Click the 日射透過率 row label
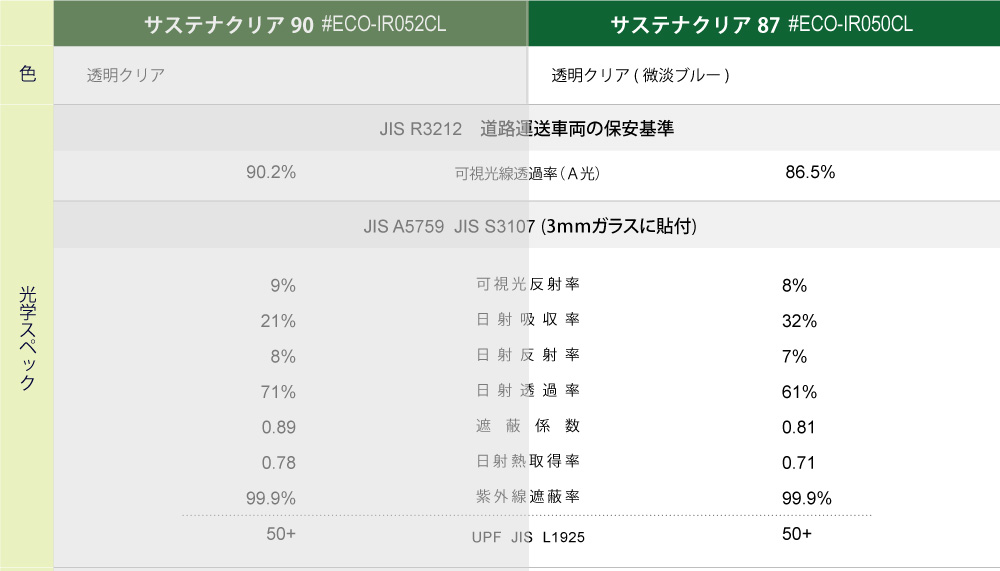The height and width of the screenshot is (571, 1000). 528,391
